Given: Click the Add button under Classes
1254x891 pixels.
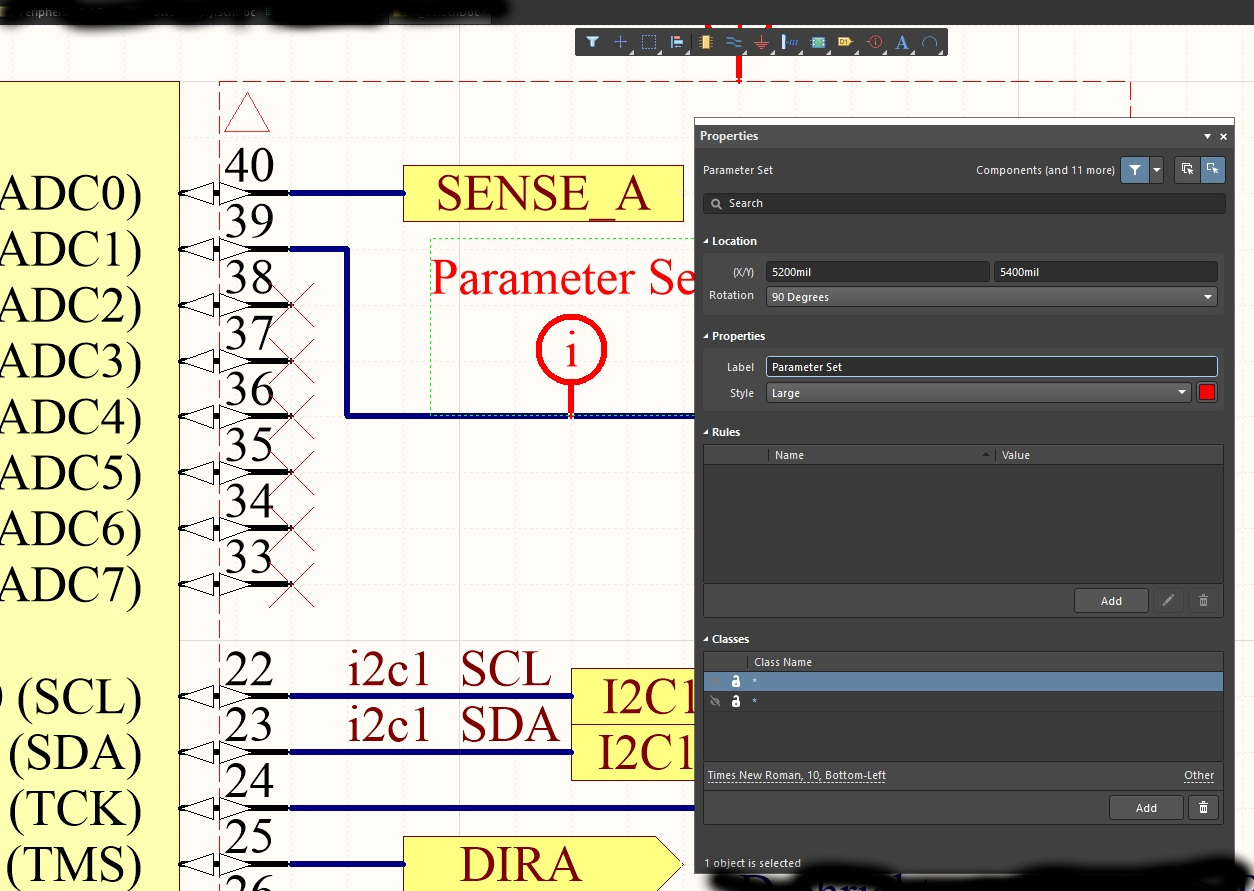Looking at the screenshot, I should coord(1146,808).
